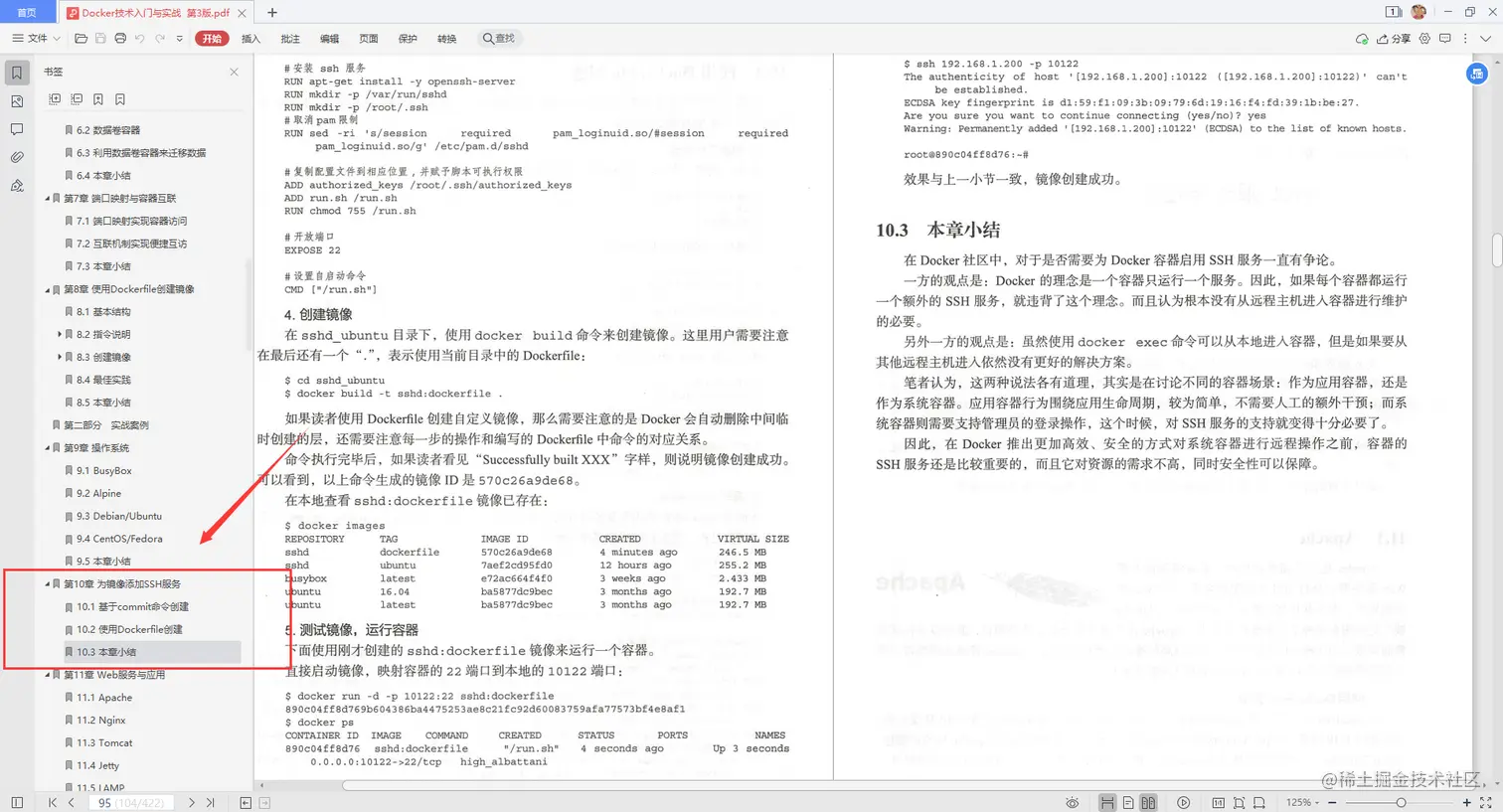The height and width of the screenshot is (812, 1503).
Task: Click the 查找 search button
Action: pos(498,38)
